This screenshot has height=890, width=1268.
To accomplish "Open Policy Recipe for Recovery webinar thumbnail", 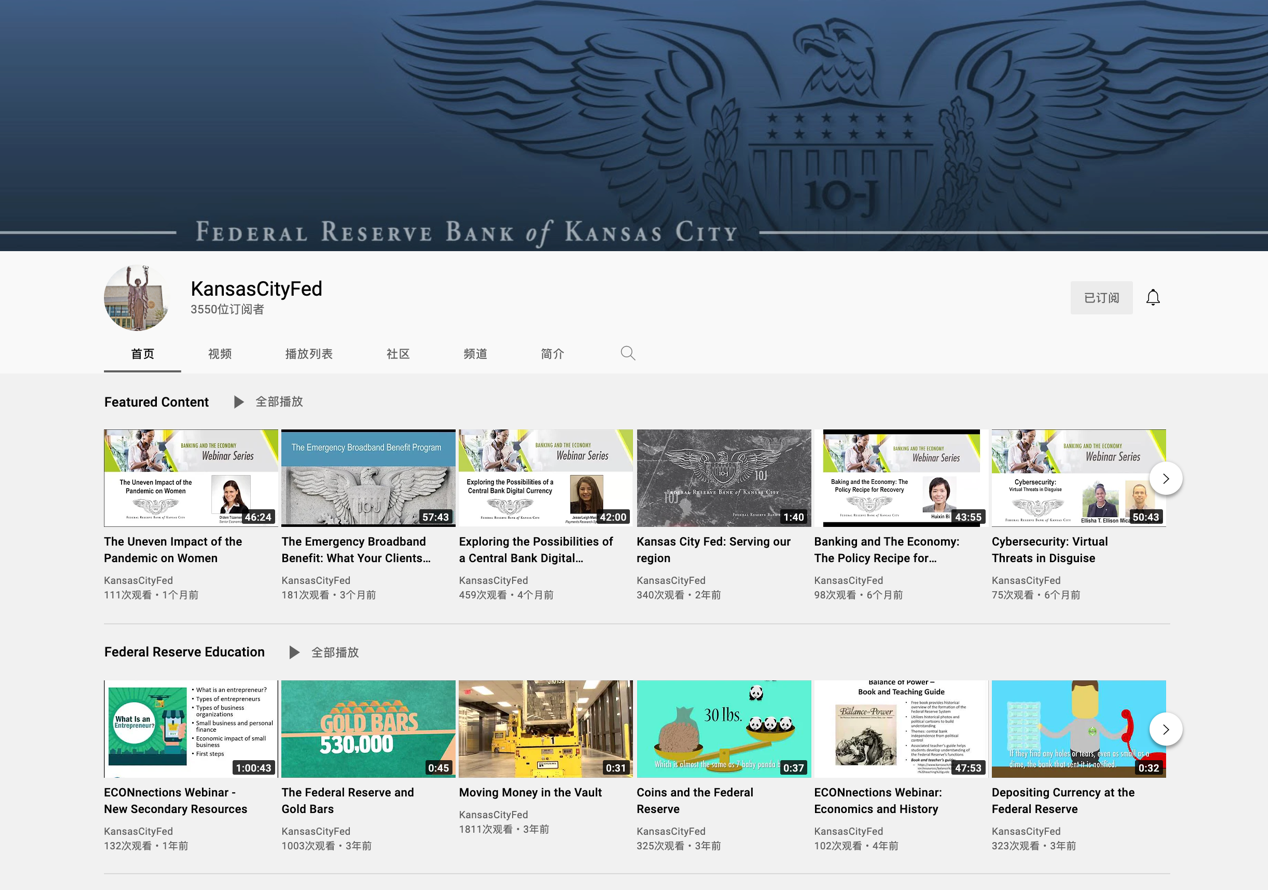I will tap(901, 478).
